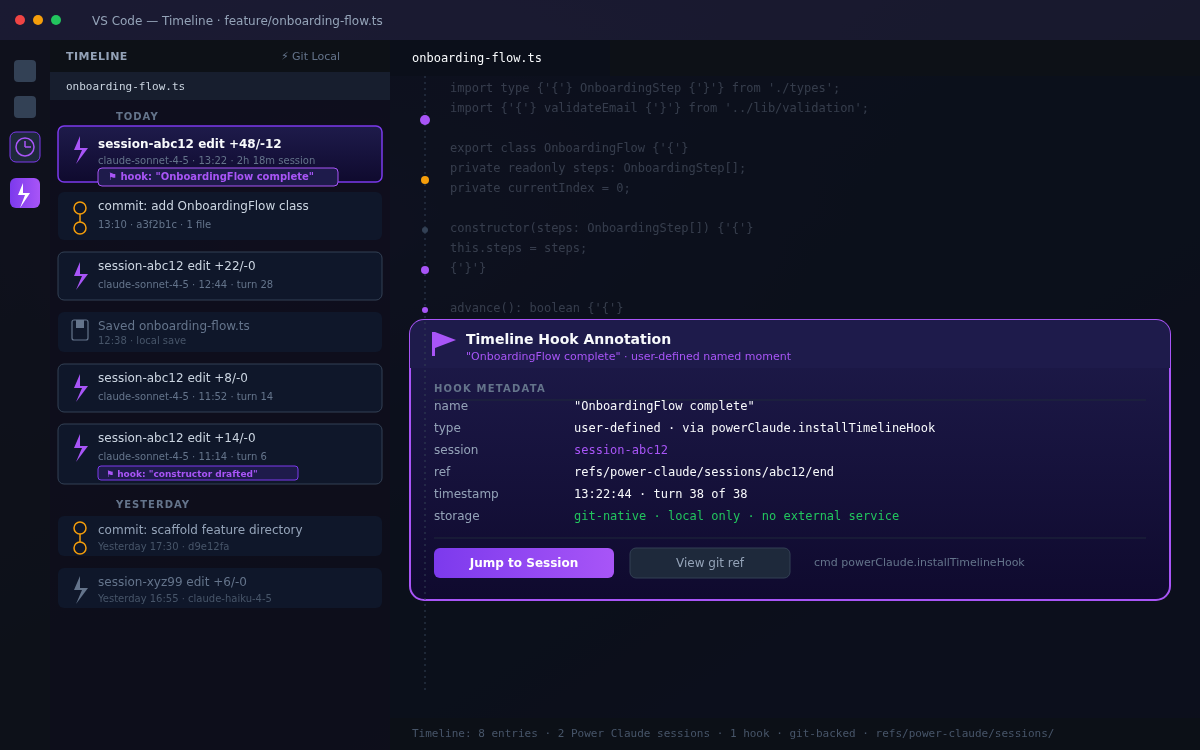The image size is (1200, 750).
Task: Select session-abc12 edit +8/-0 entry
Action: pos(220,388)
